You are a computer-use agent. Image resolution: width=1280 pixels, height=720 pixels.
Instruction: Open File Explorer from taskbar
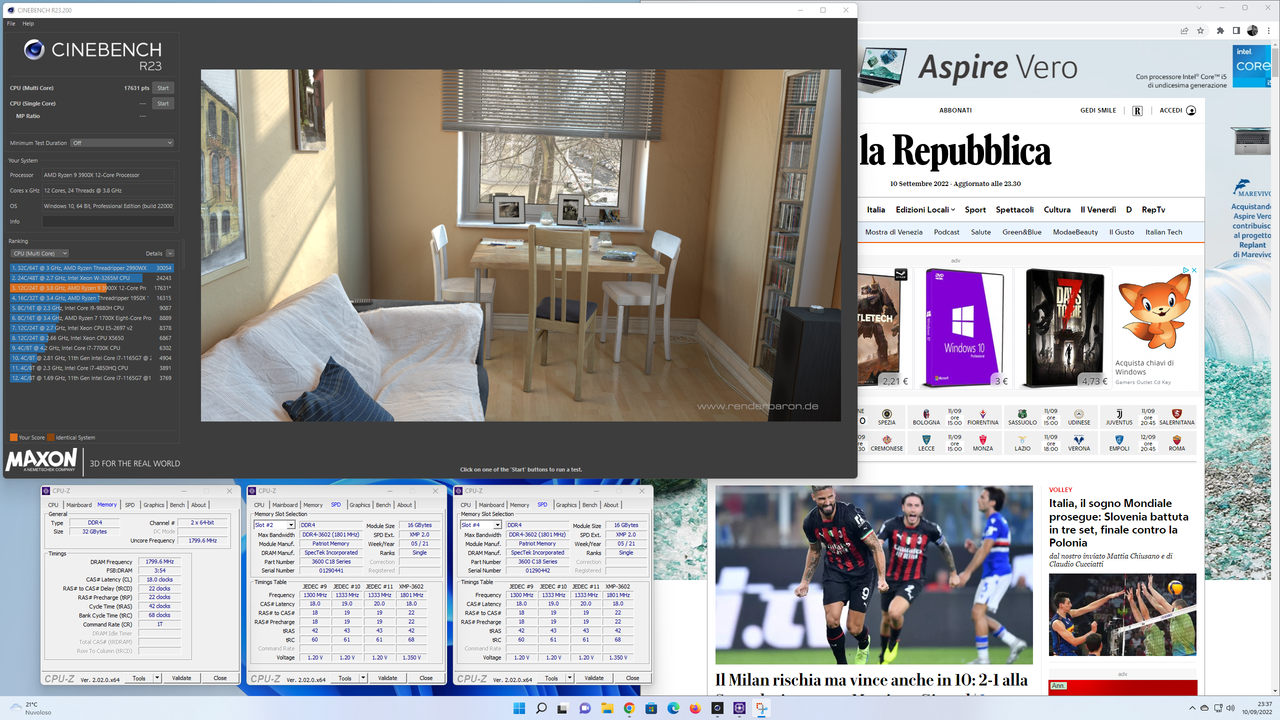[607, 708]
